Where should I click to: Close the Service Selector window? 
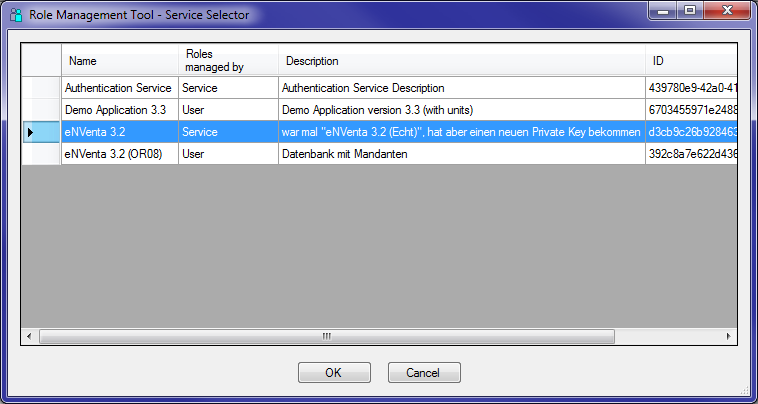point(727,12)
